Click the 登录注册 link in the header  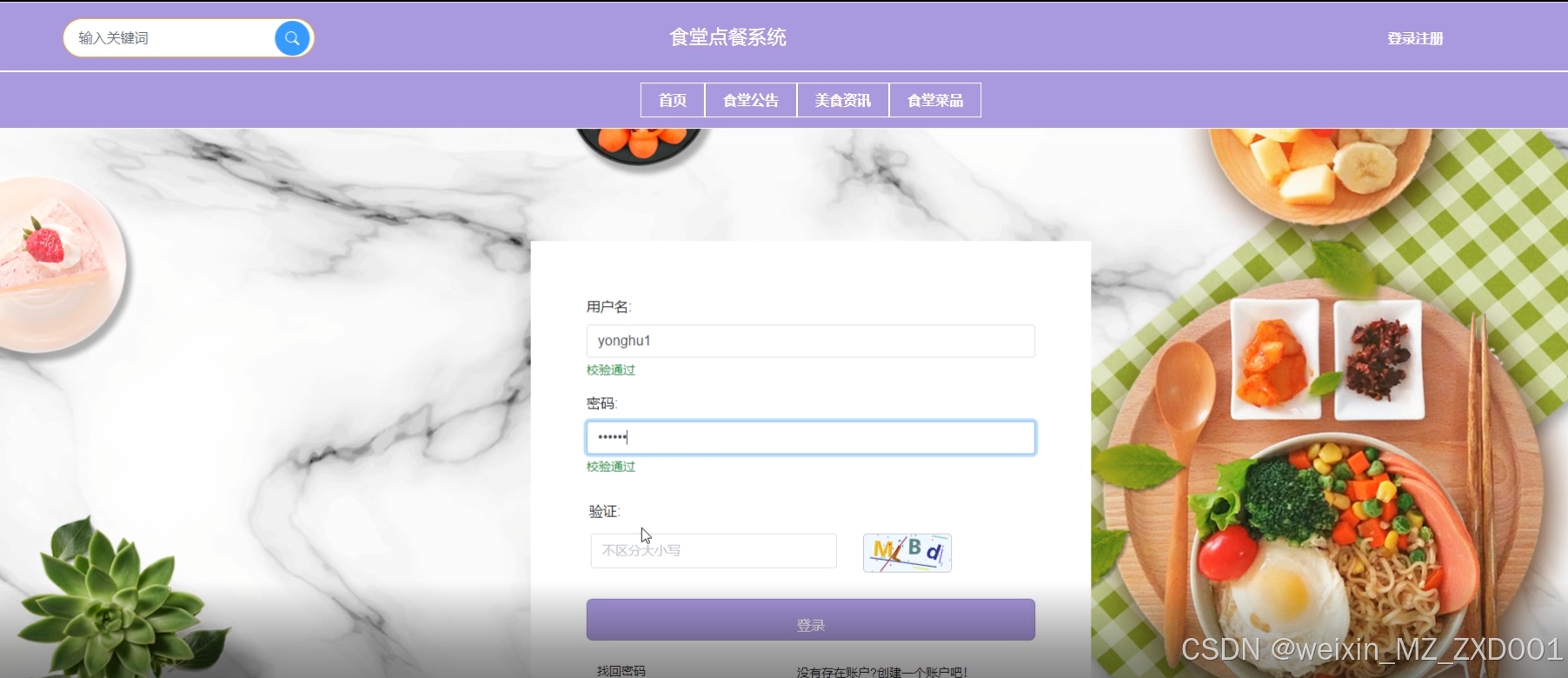[x=1415, y=38]
